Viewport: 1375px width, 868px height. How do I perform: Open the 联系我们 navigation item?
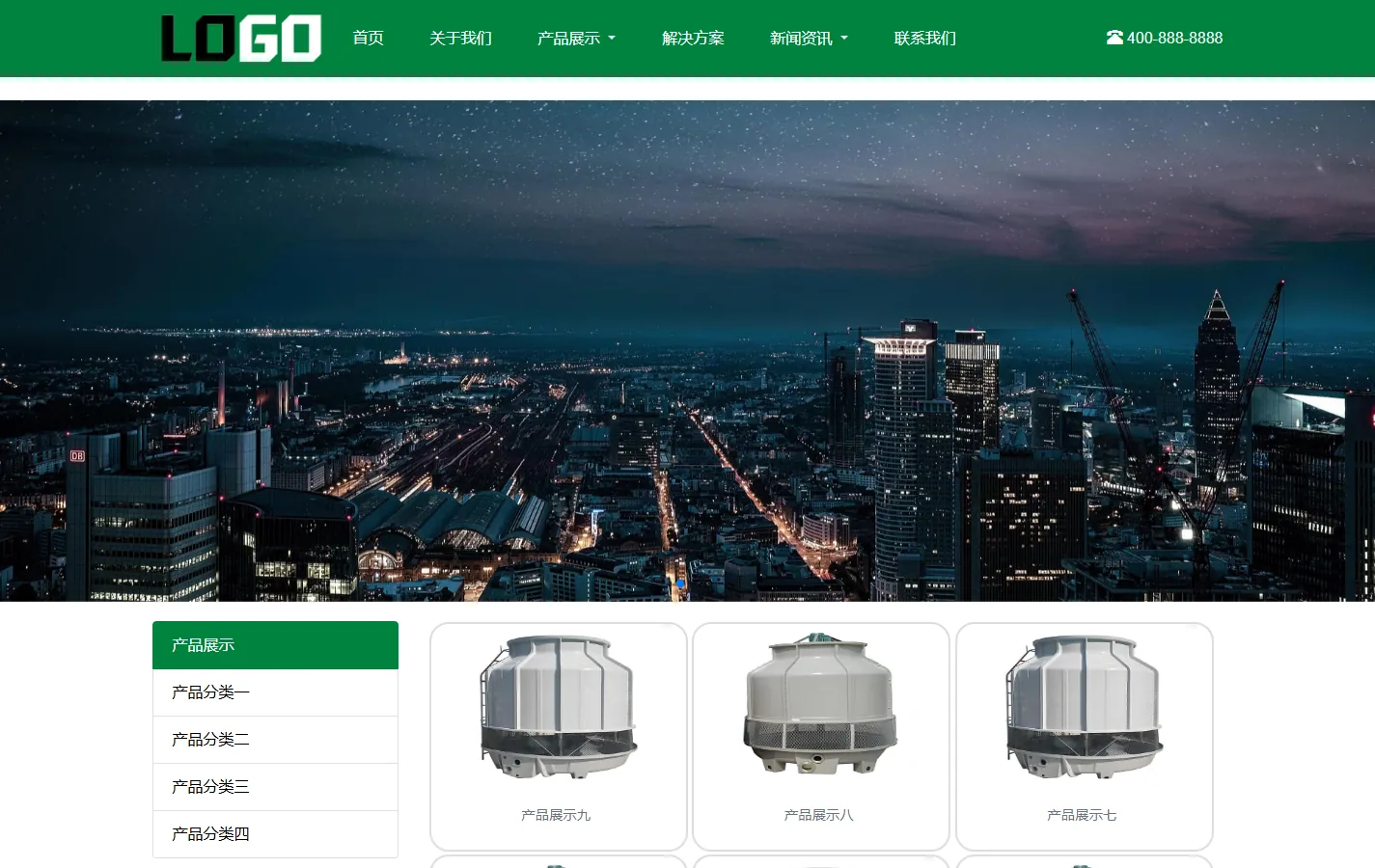coord(924,38)
